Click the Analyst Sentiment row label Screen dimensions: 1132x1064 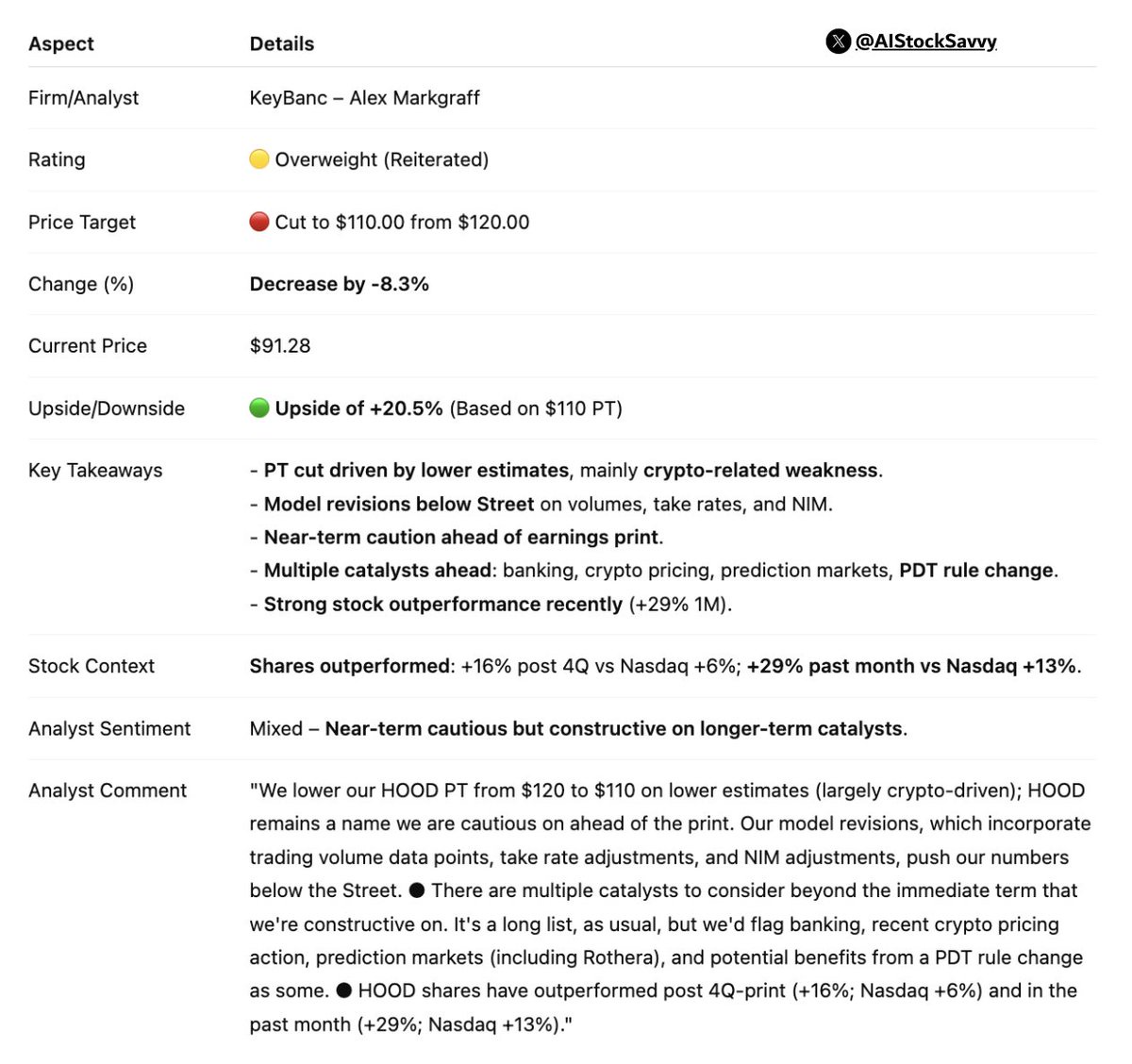pyautogui.click(x=109, y=728)
